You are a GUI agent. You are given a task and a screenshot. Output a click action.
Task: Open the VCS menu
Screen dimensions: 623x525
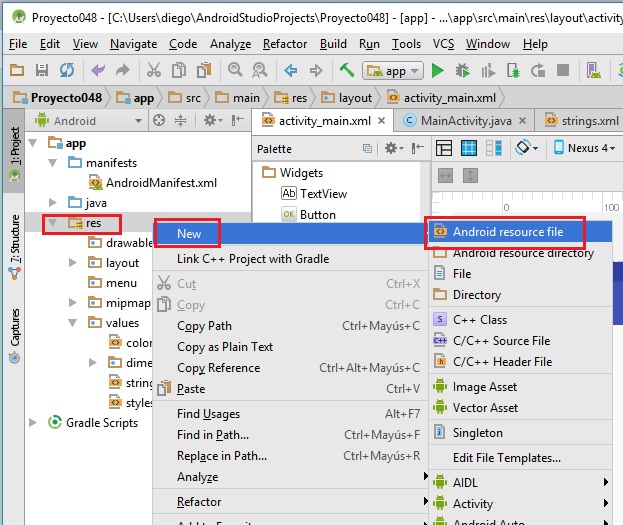coord(443,44)
